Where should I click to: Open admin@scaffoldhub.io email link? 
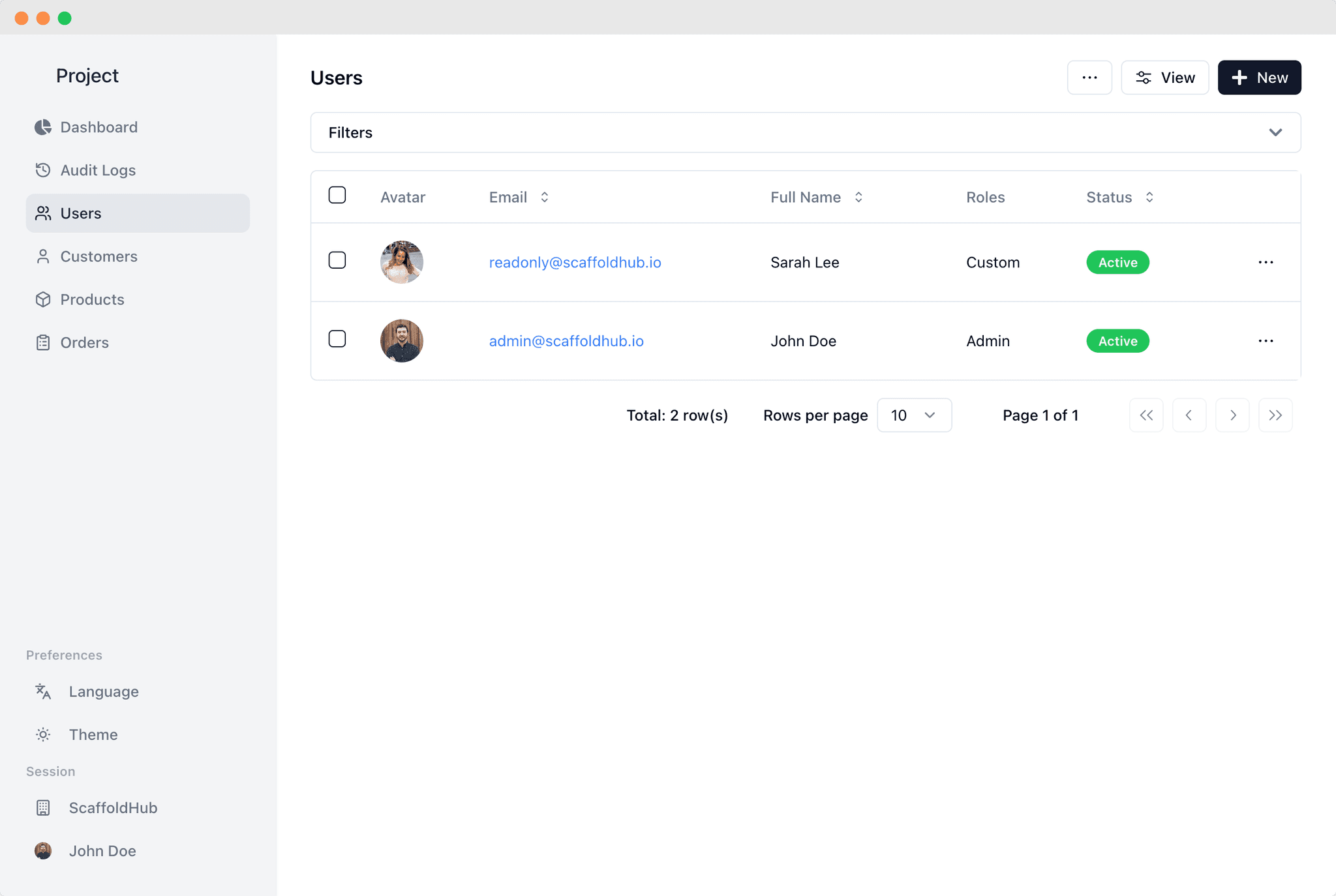coord(566,340)
